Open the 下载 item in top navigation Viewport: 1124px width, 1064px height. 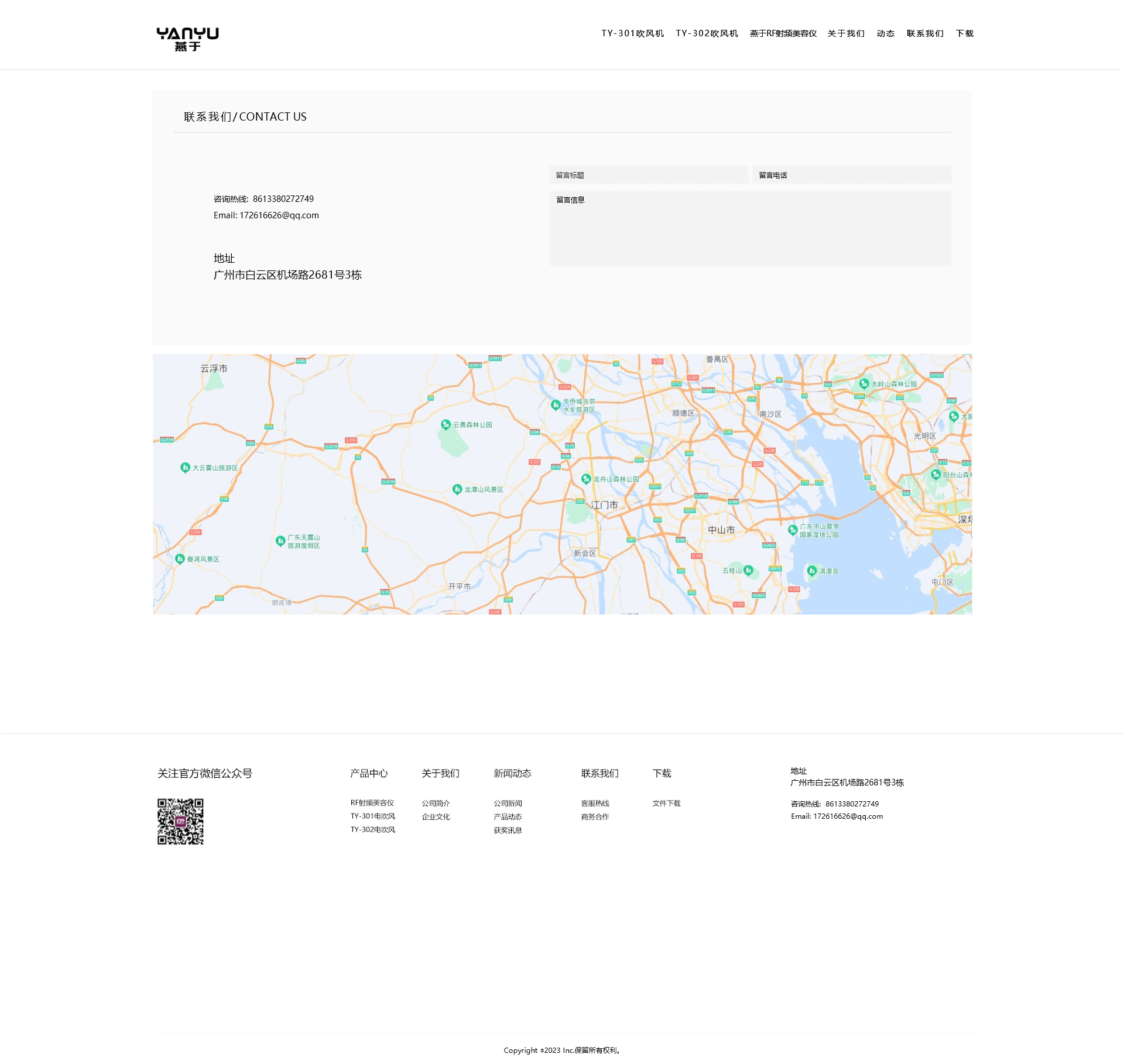coord(964,33)
